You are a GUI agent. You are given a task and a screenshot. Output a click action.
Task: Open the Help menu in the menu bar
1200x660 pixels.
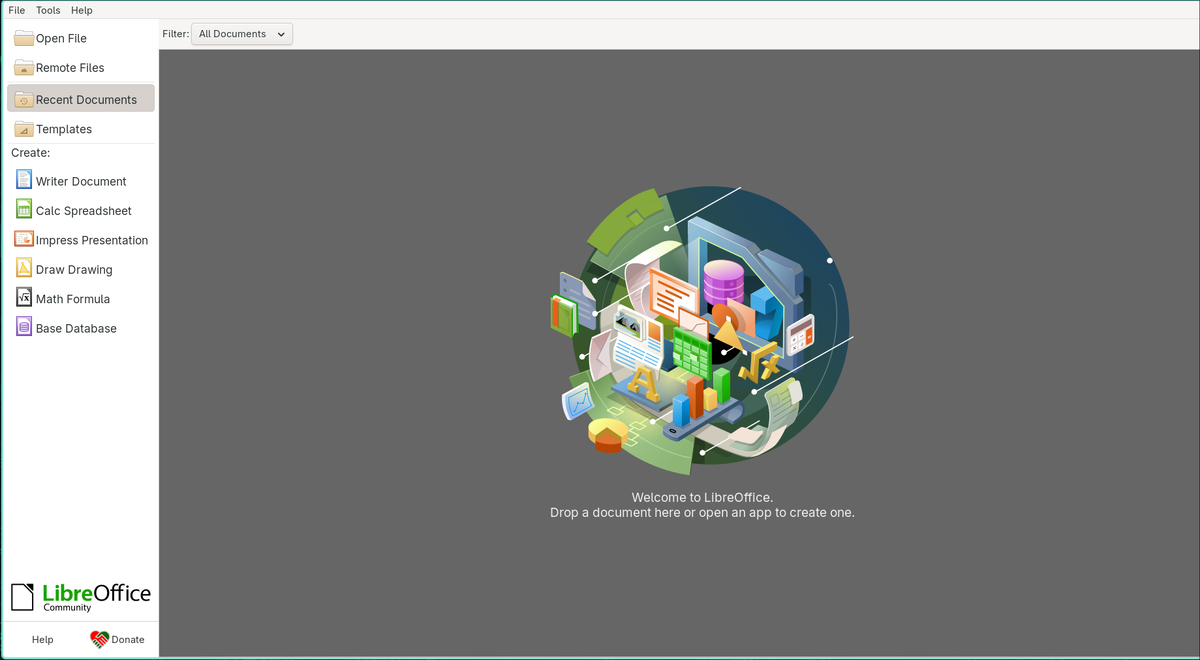point(82,10)
